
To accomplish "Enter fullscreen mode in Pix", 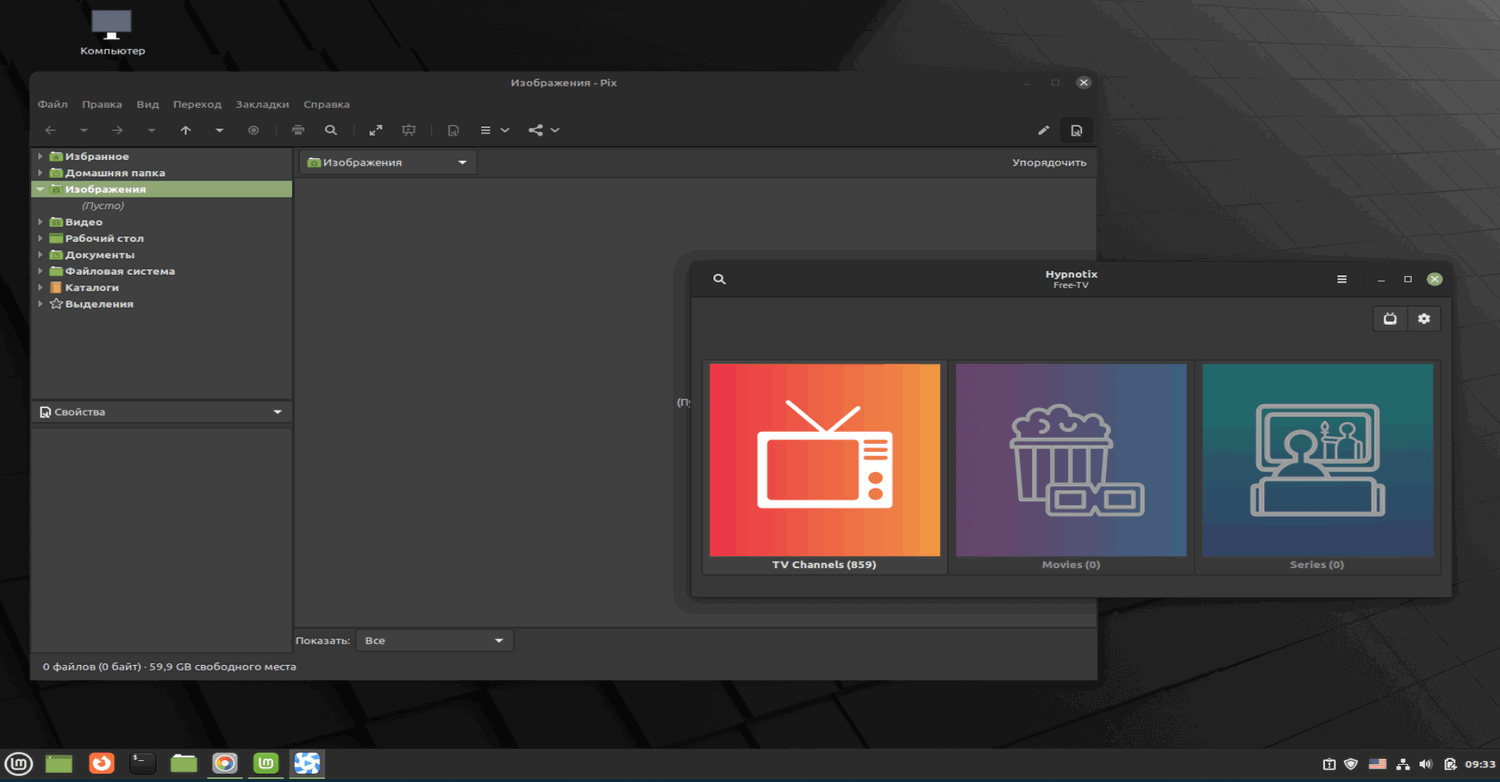I will (376, 130).
